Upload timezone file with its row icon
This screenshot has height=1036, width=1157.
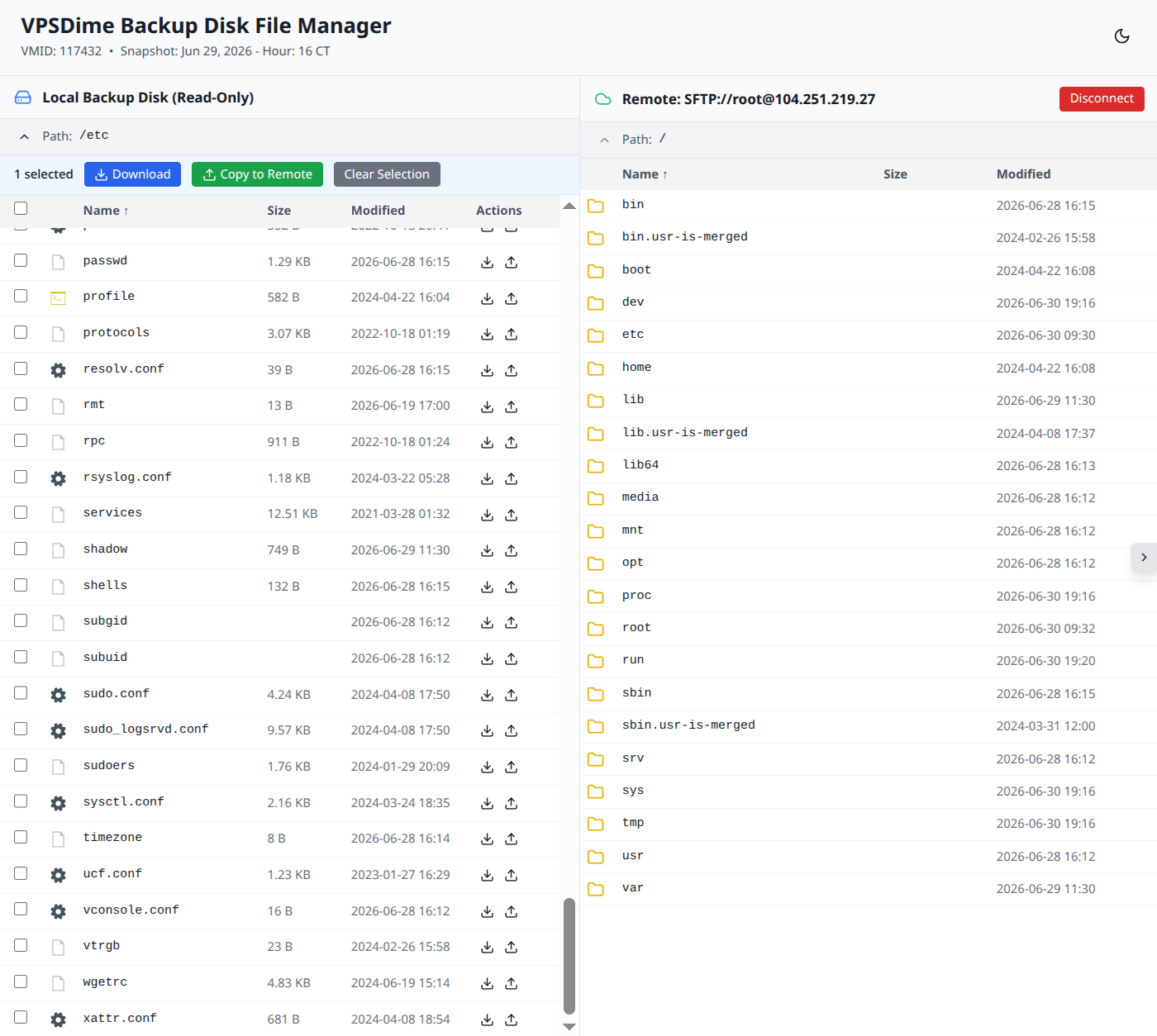(512, 839)
